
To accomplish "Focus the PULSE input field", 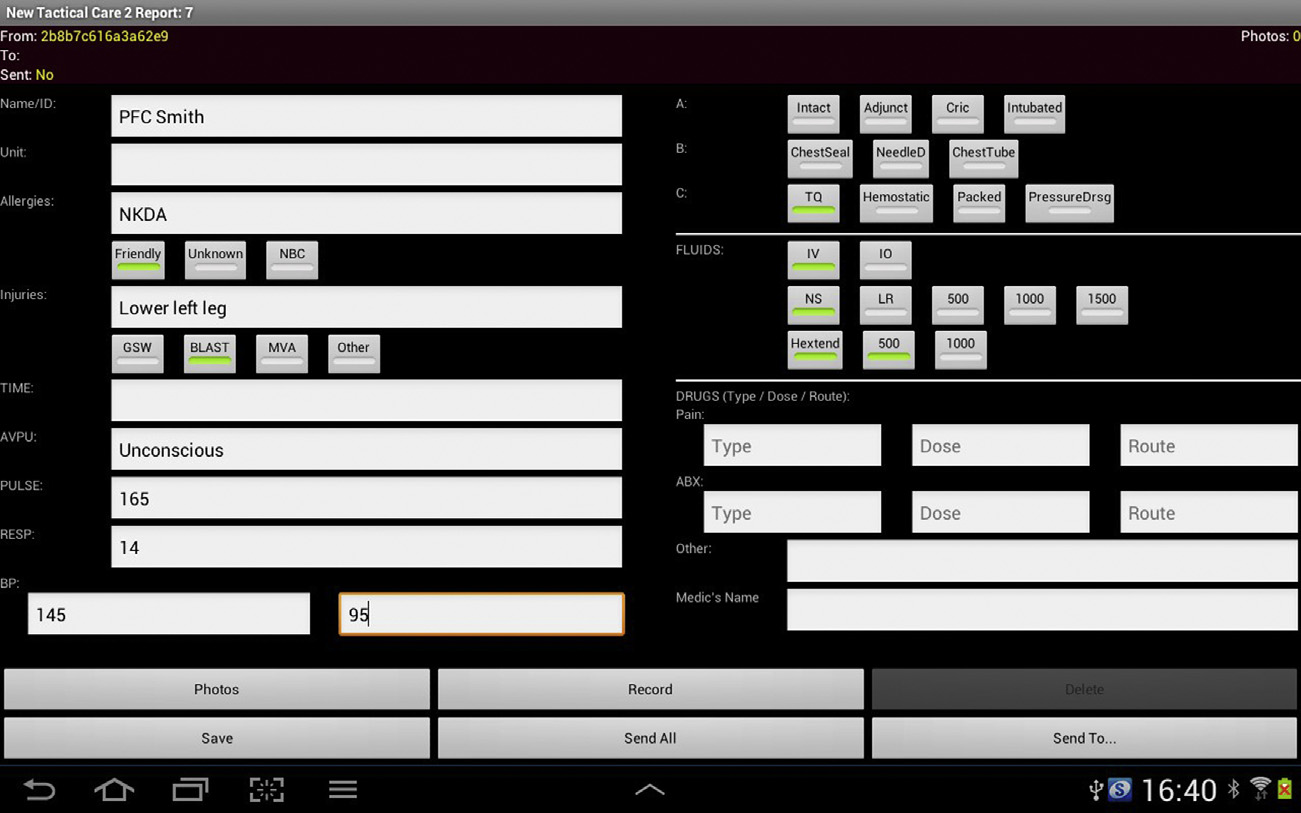I will pyautogui.click(x=366, y=498).
